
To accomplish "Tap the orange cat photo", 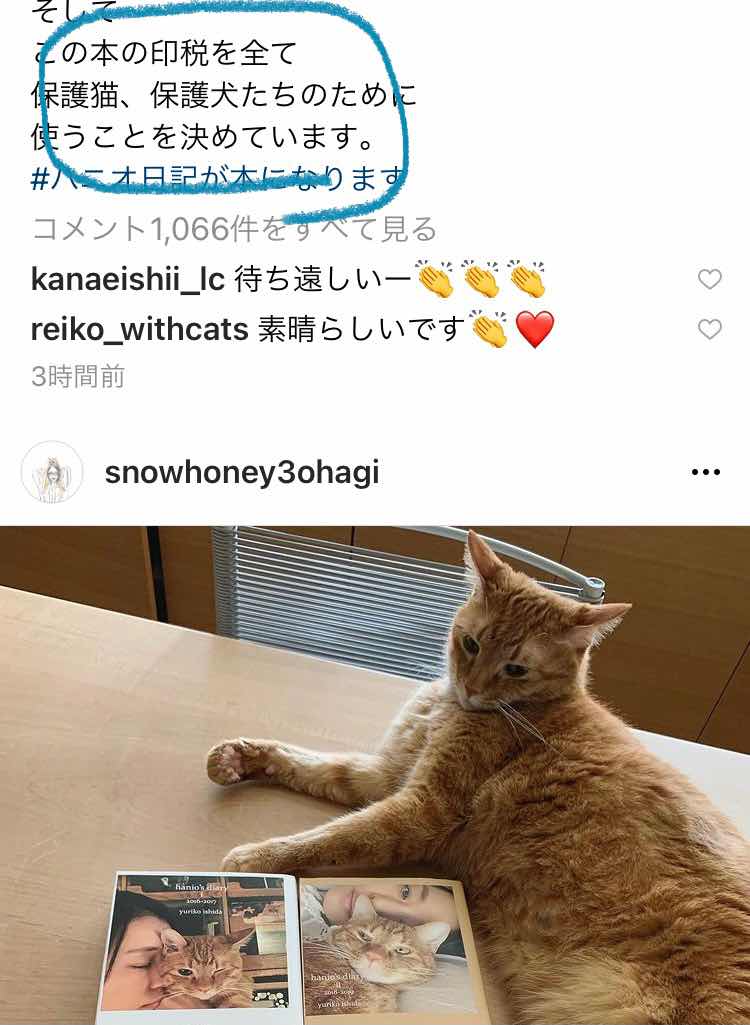I will [x=375, y=775].
